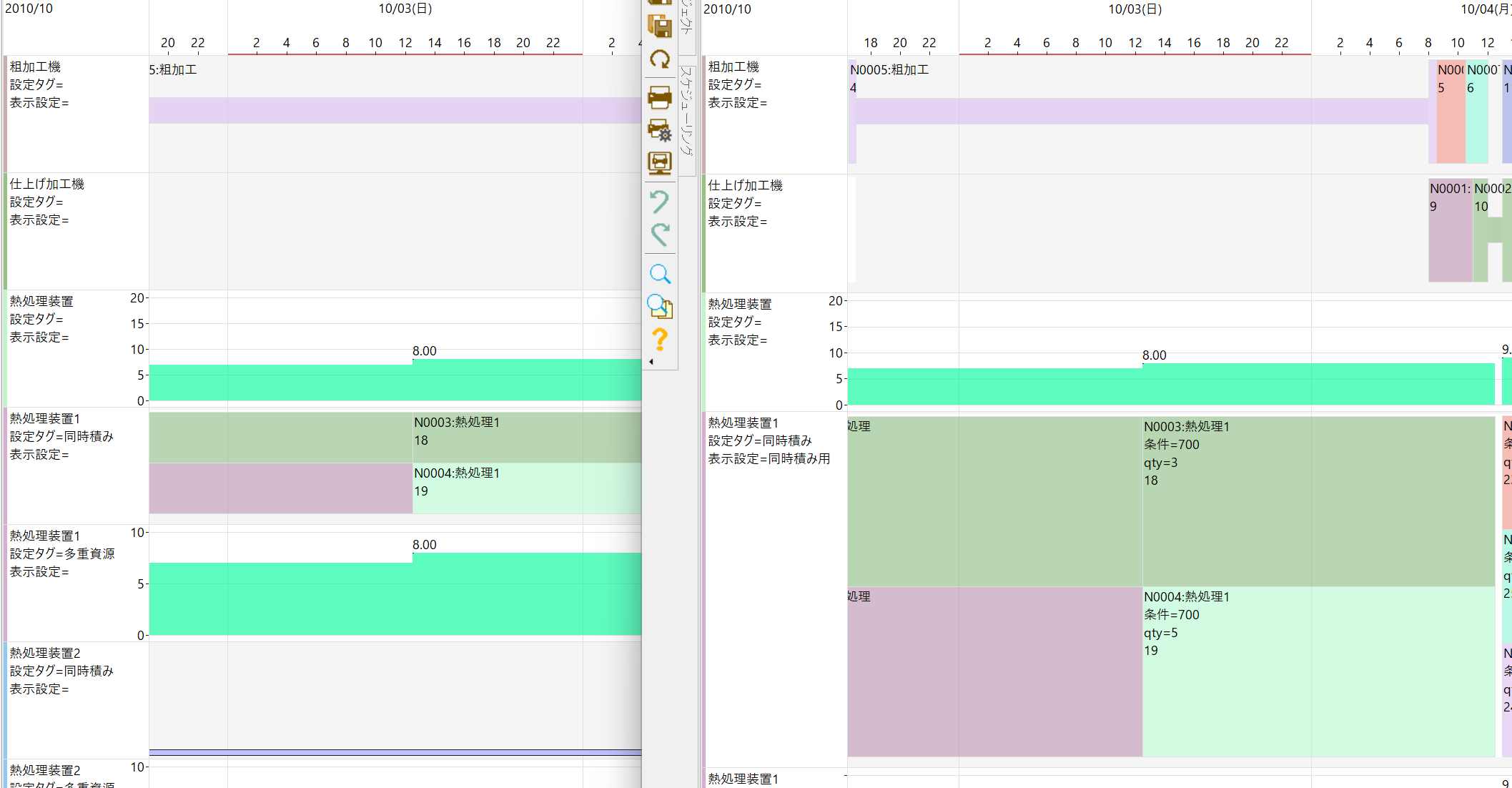1512x788 pixels.
Task: Select N0004:熱処理1 qty=5 bar in right chart
Action: coord(1318,671)
